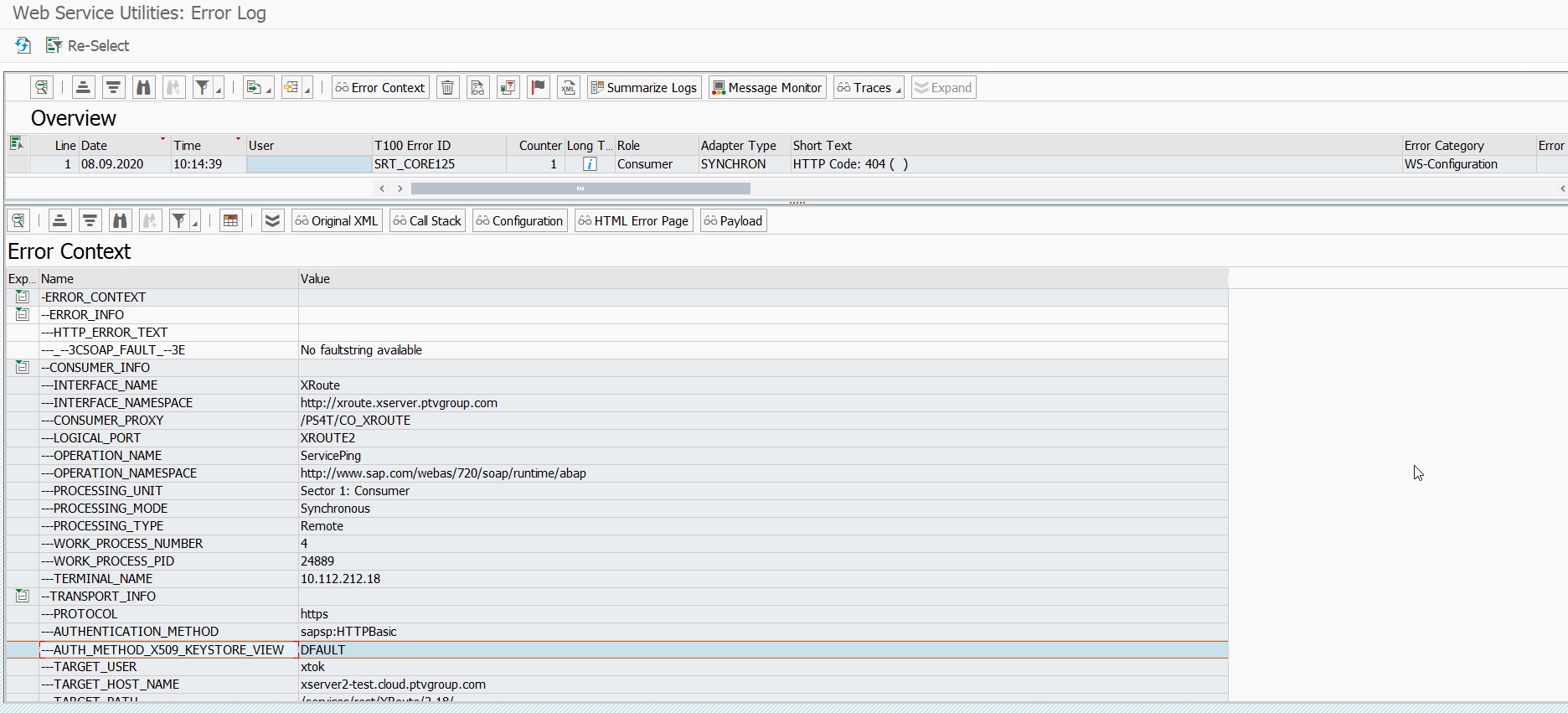This screenshot has height=713, width=1568.
Task: Click the find binoculars icon in Overview toolbar
Action: click(x=143, y=88)
